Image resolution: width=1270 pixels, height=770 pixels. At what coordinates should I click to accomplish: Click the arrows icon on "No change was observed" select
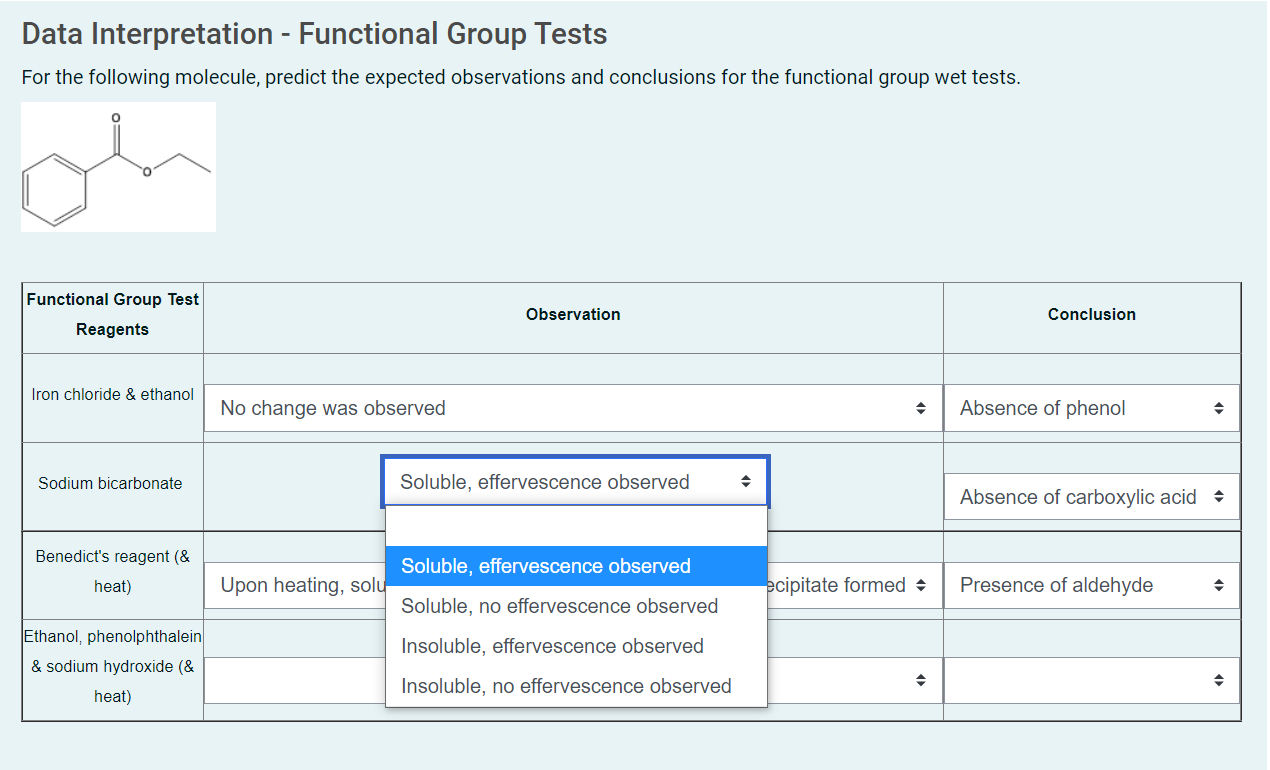(921, 408)
